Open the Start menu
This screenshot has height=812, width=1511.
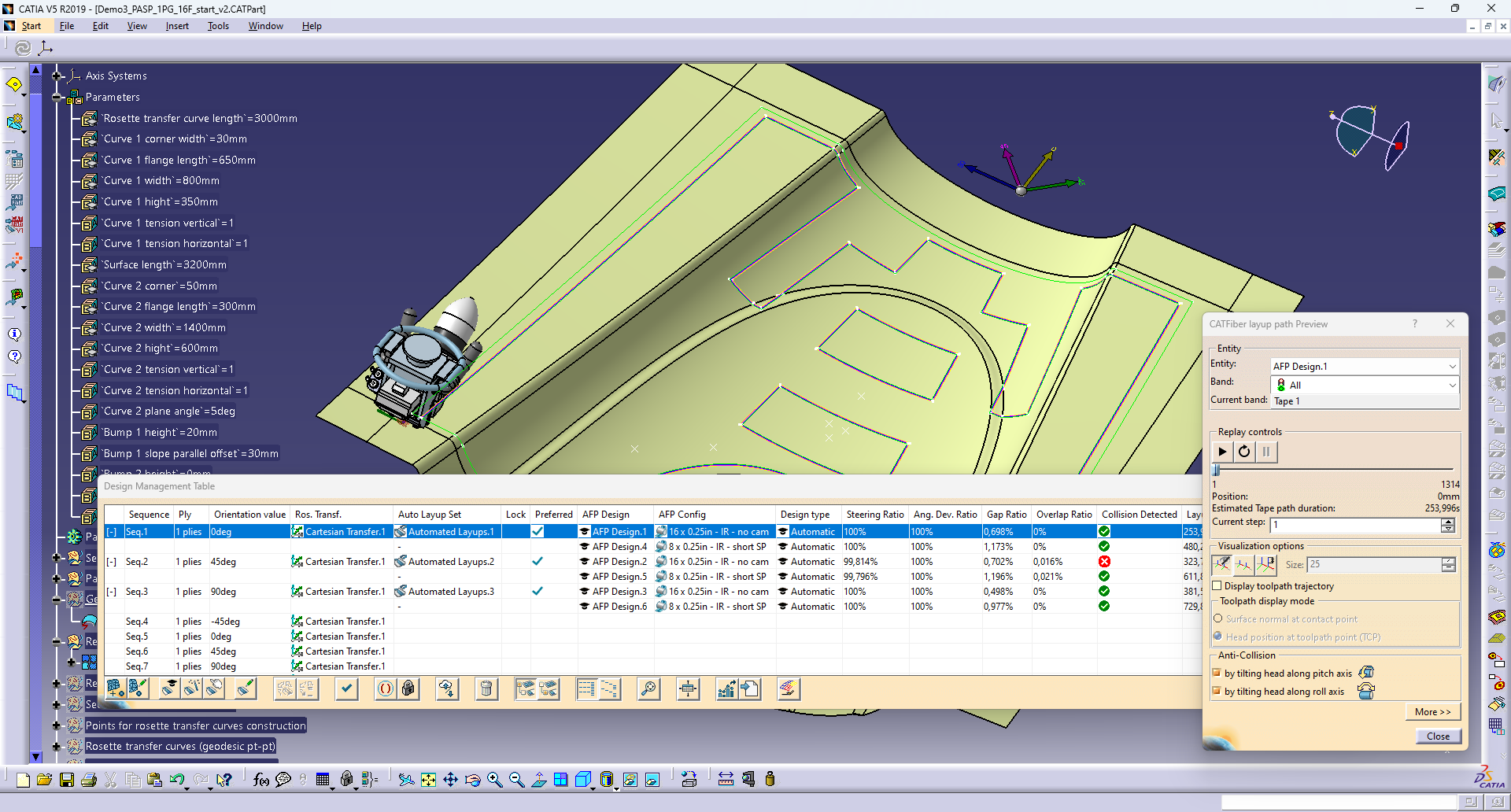tap(31, 26)
